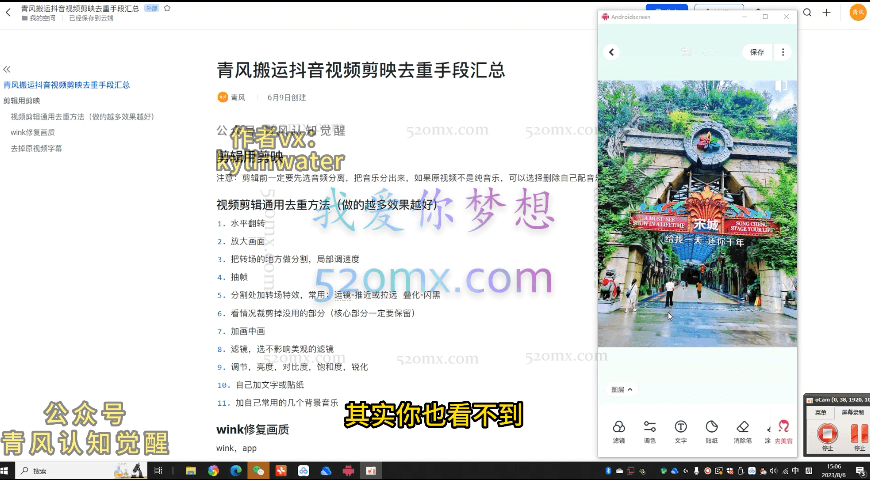Click the 我的空间 breadcrumb link
This screenshot has width=870, height=480.
[x=42, y=18]
